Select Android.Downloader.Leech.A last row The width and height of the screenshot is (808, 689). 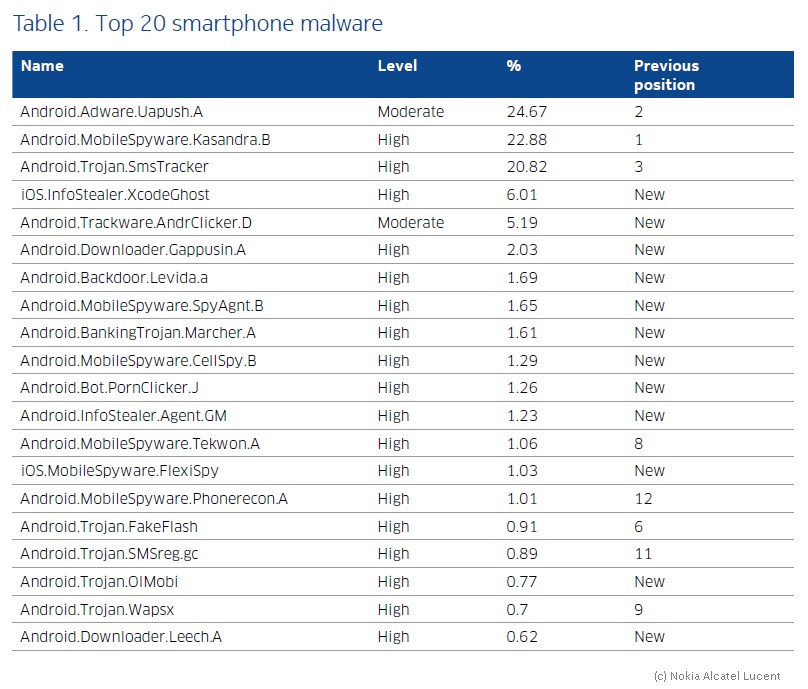point(403,637)
